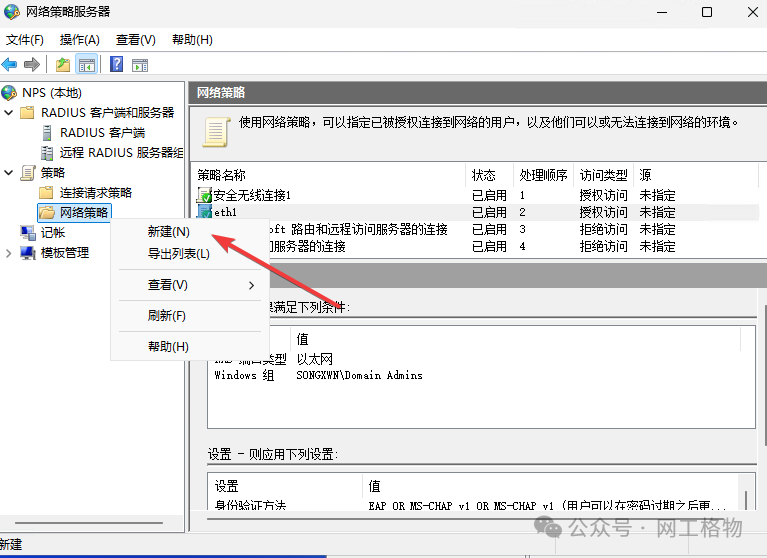
Task: Click the RADIUS 客户端 server icon
Action: [x=47, y=133]
